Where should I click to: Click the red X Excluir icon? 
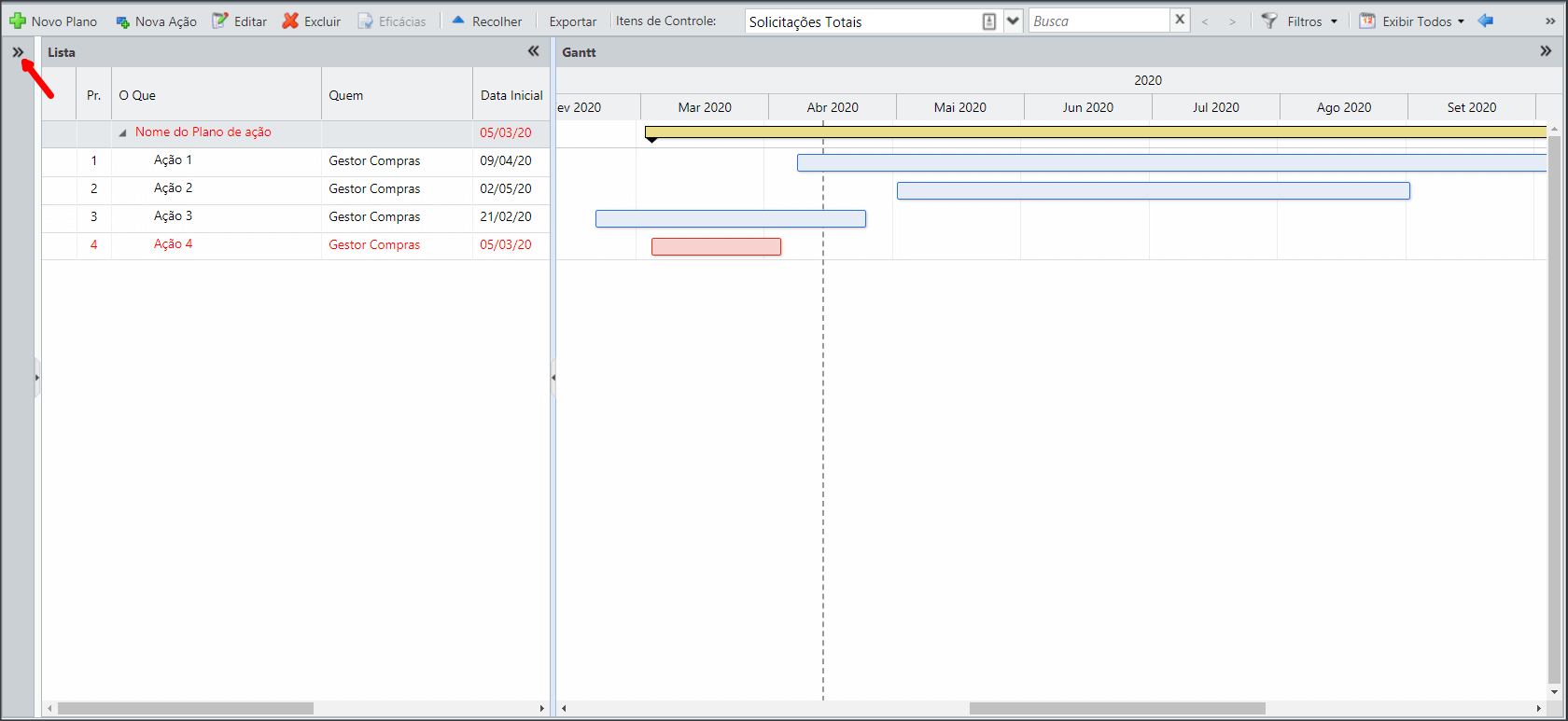(290, 21)
